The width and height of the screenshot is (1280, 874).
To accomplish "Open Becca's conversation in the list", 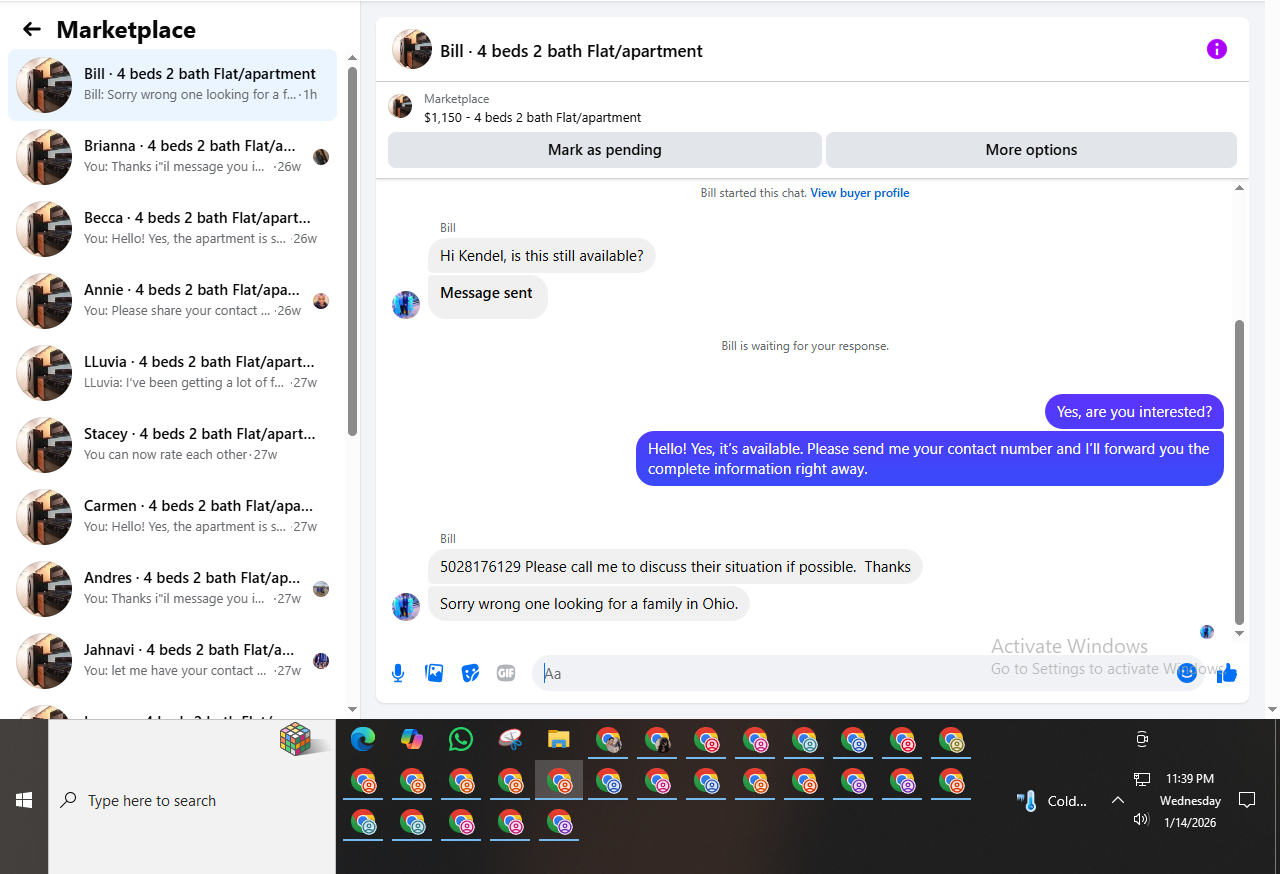I will coord(172,229).
